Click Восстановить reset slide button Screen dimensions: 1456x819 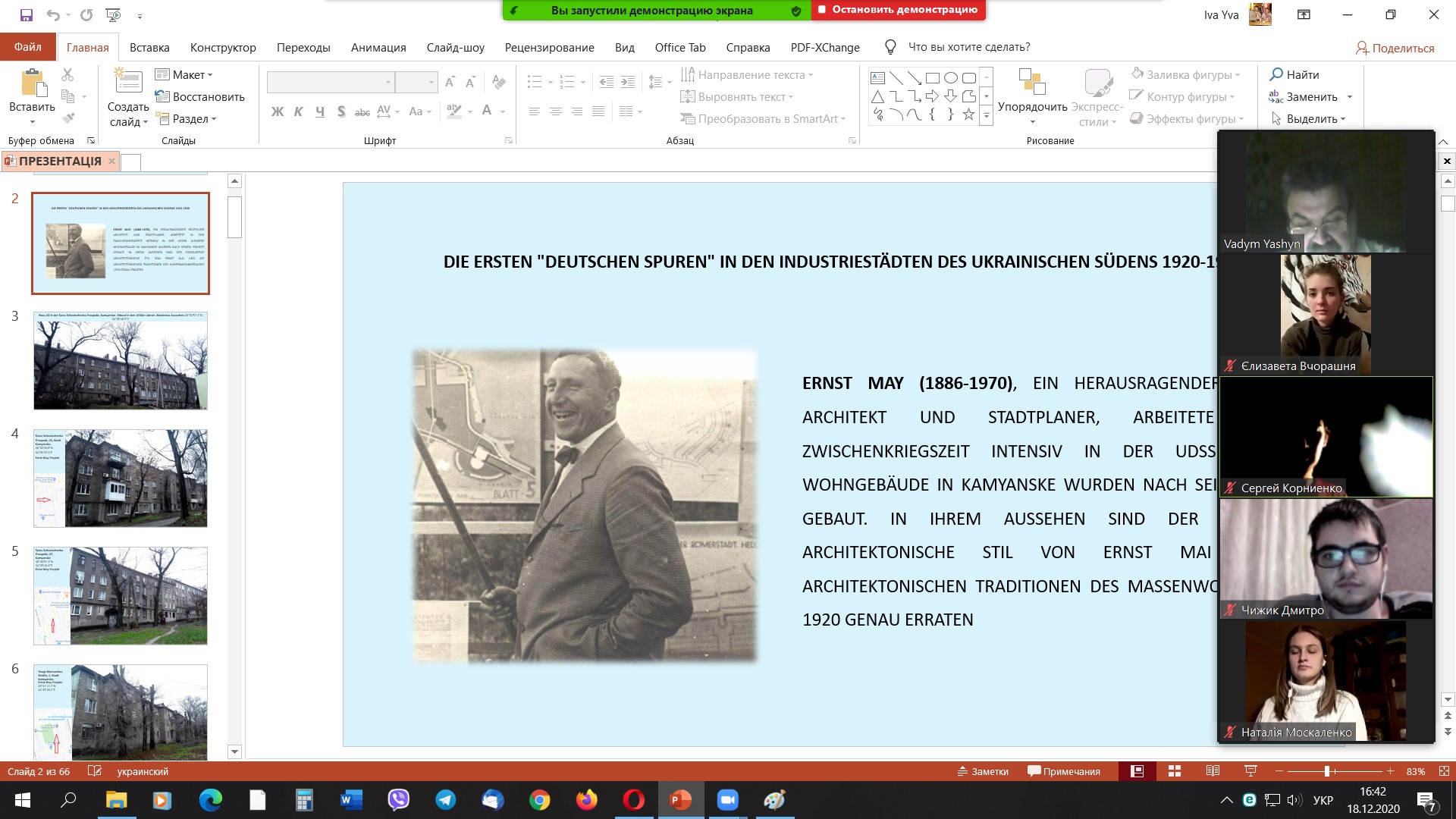point(200,96)
